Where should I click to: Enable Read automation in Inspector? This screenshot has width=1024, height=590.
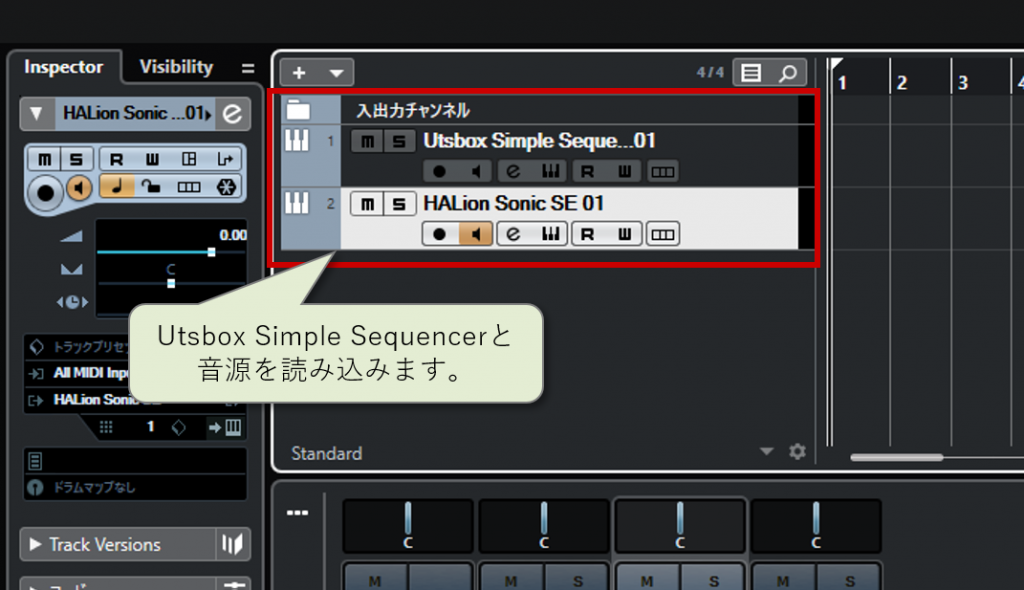tap(116, 159)
